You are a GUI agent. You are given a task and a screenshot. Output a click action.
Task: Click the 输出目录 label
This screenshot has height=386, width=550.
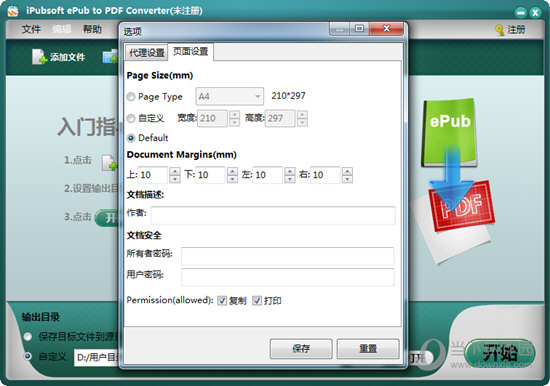tap(41, 317)
